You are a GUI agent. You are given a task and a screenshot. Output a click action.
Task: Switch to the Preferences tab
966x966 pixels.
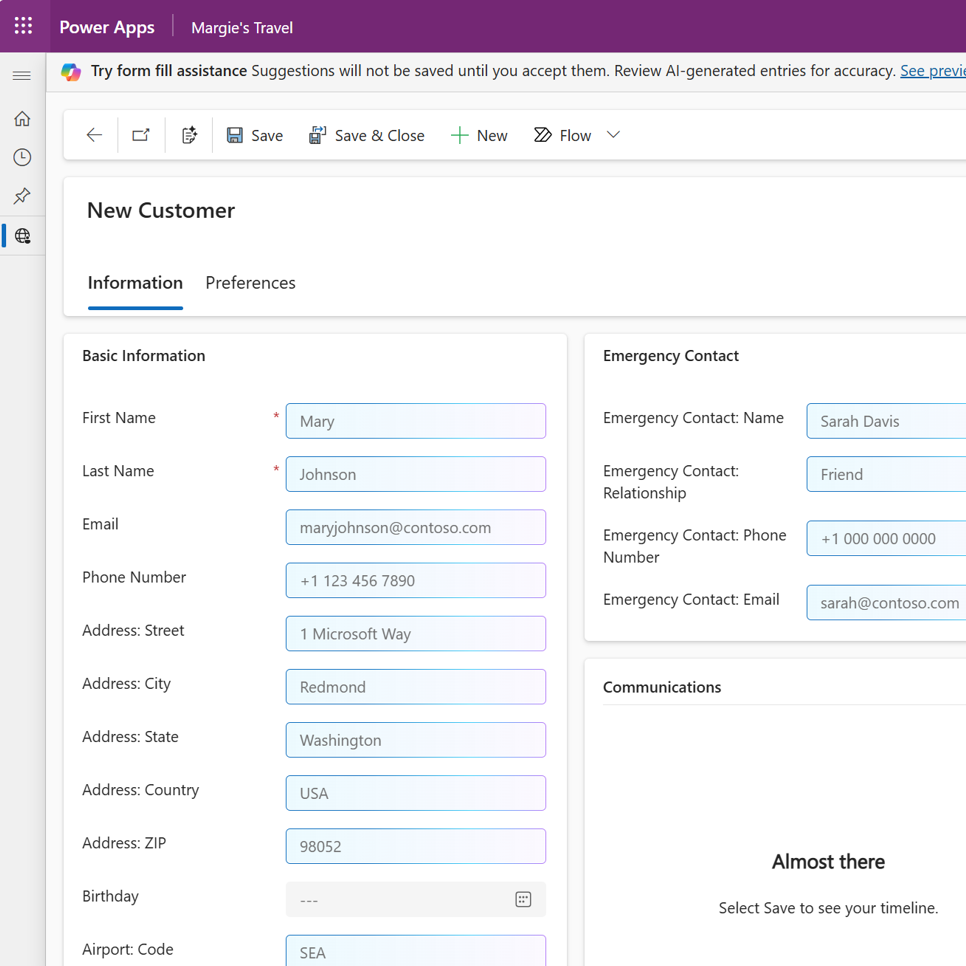click(251, 283)
